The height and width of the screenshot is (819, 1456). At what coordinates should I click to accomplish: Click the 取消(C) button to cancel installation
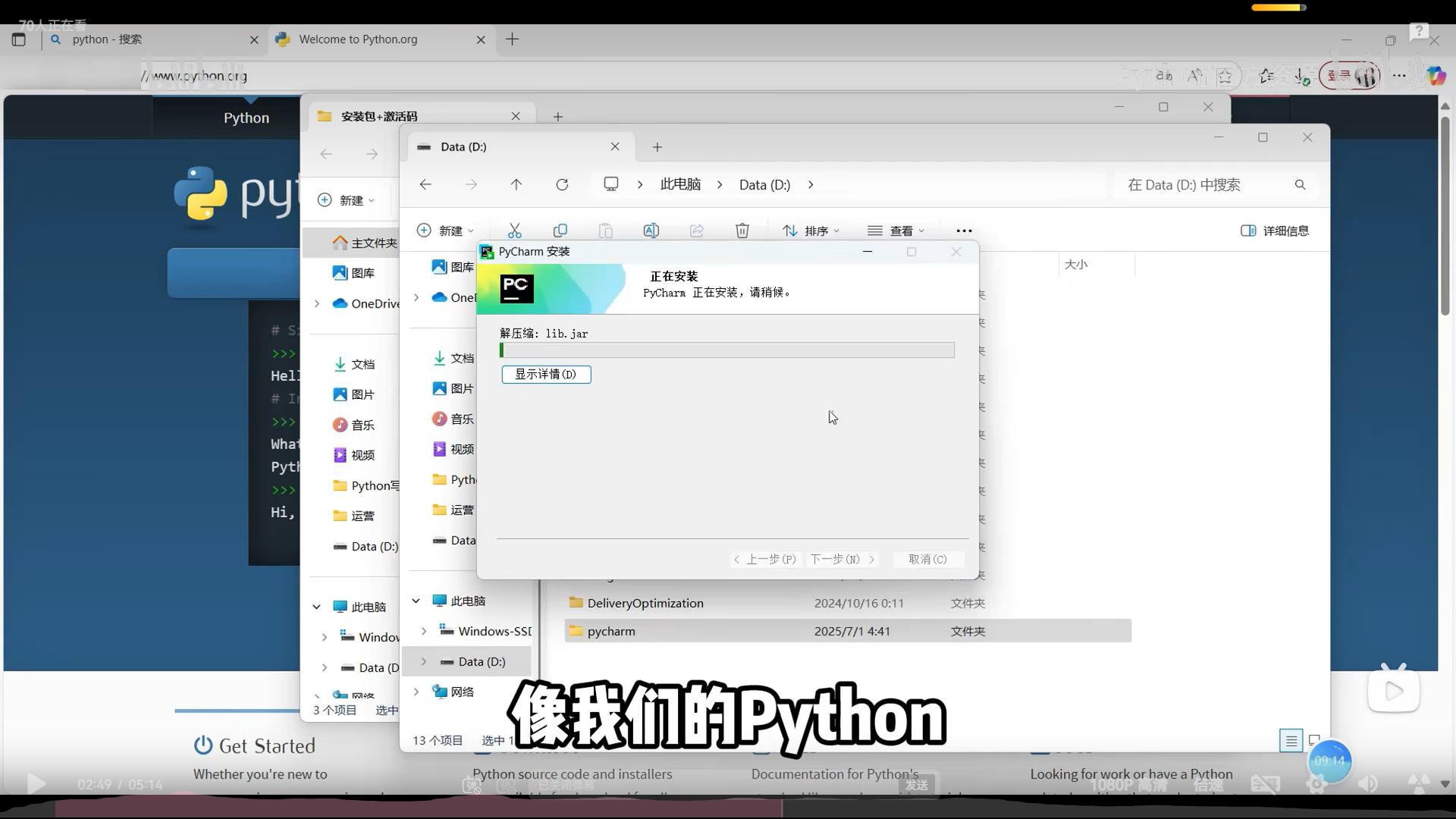[928, 559]
